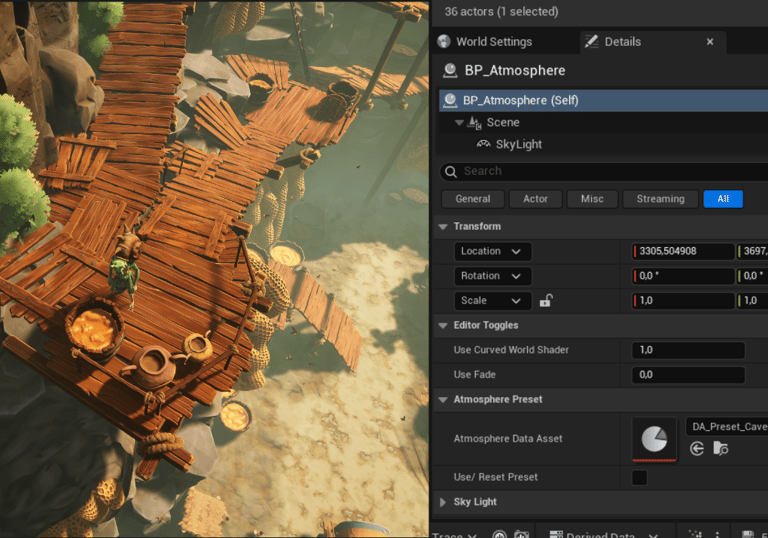
Task: Open the Trace dropdown in status bar
Action: click(x=455, y=534)
